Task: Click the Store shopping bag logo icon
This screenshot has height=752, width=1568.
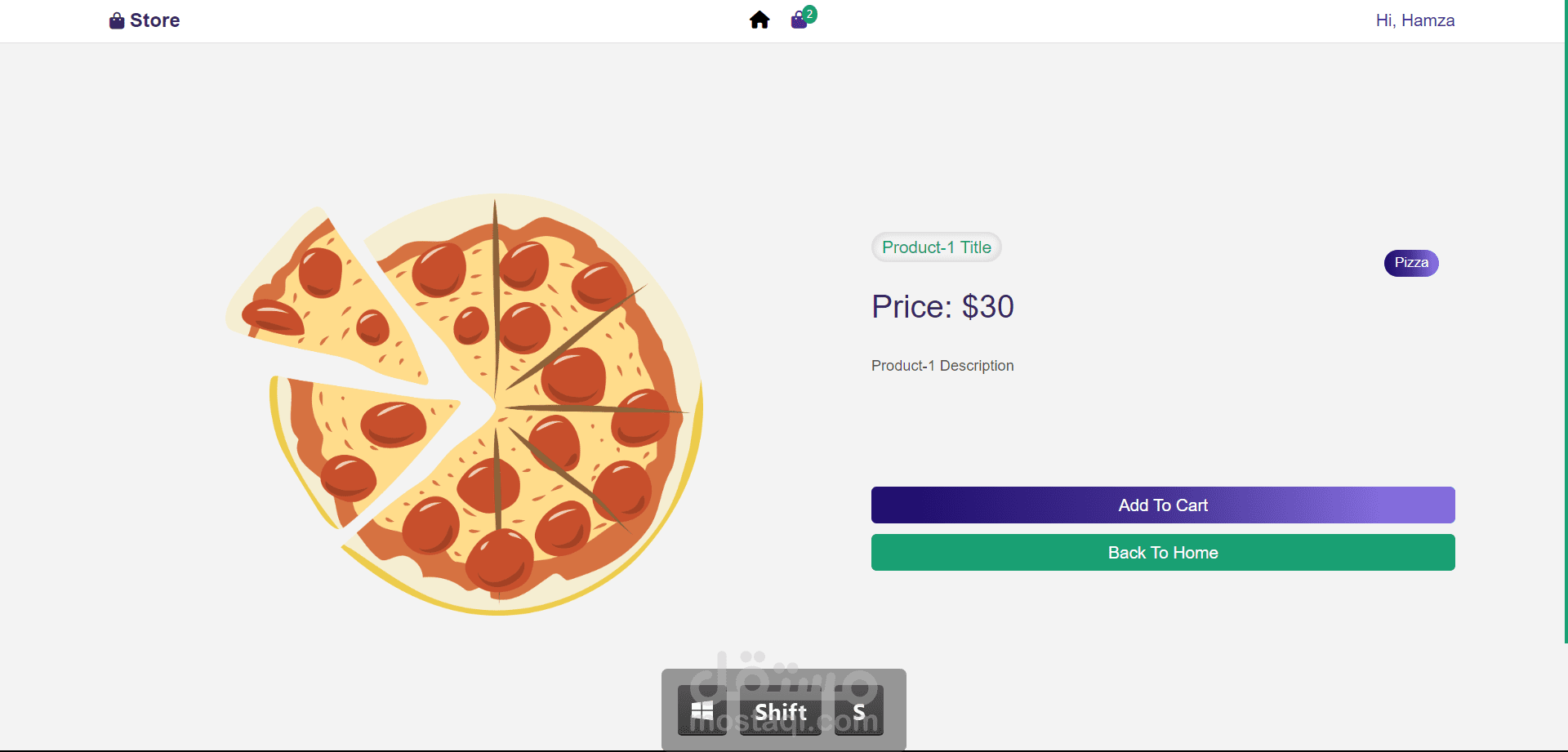Action: [117, 20]
